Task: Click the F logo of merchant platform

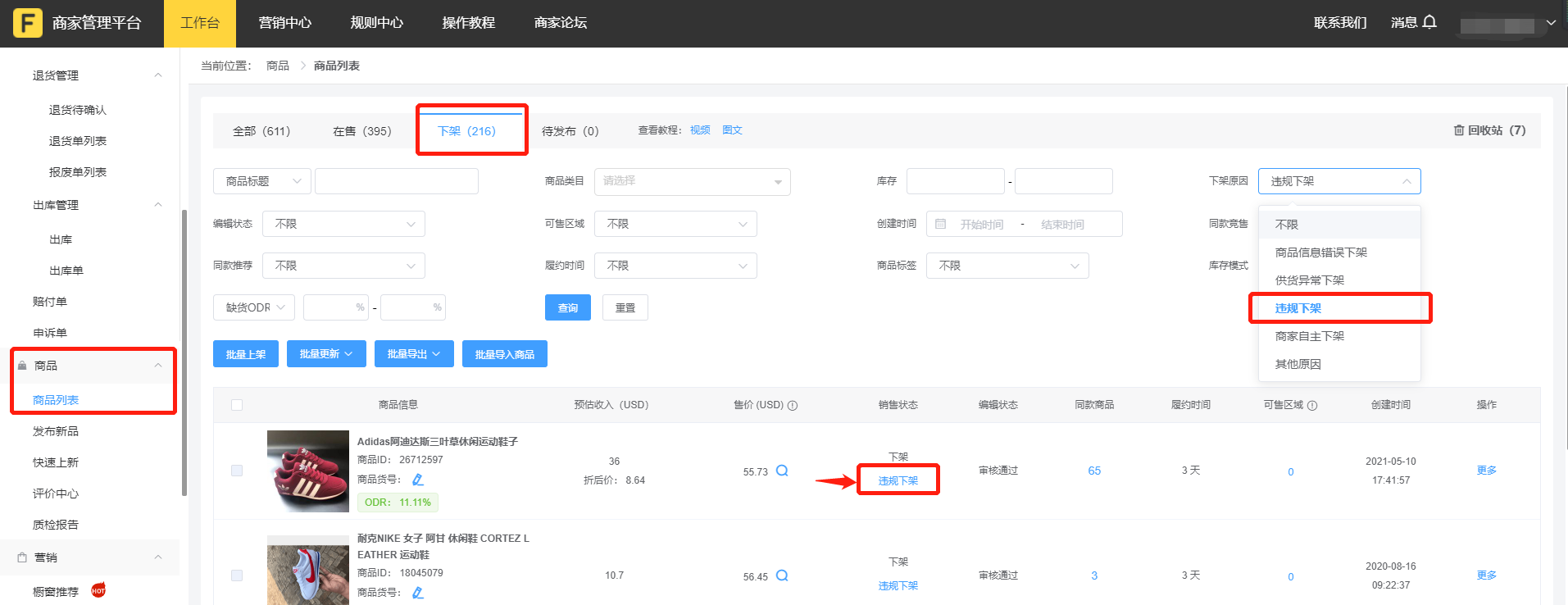Action: 27,23
